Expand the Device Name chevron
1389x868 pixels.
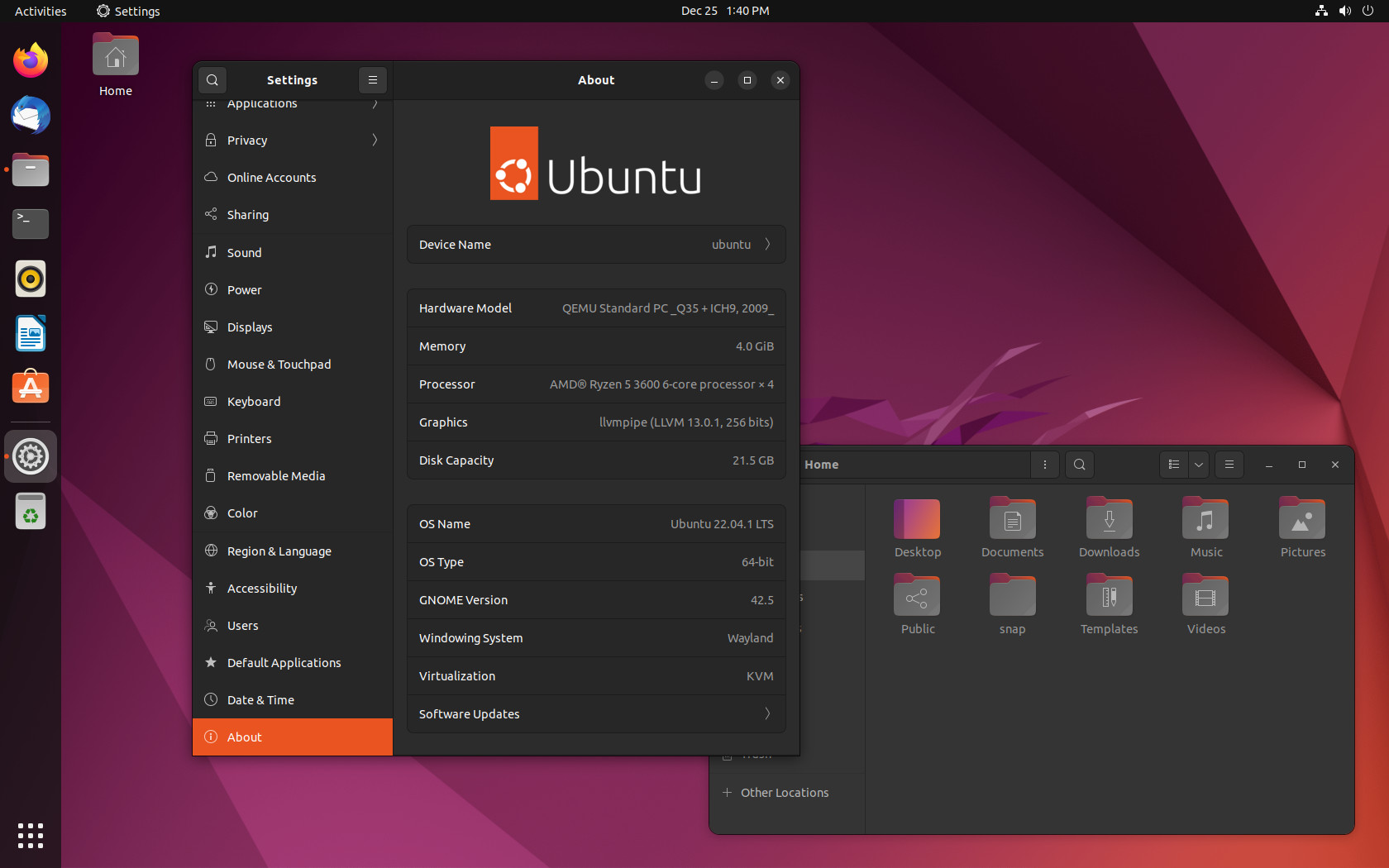(767, 245)
